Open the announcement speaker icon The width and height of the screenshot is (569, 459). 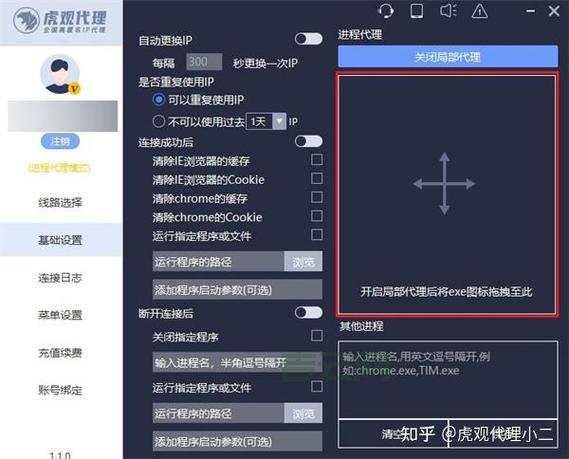(x=449, y=11)
